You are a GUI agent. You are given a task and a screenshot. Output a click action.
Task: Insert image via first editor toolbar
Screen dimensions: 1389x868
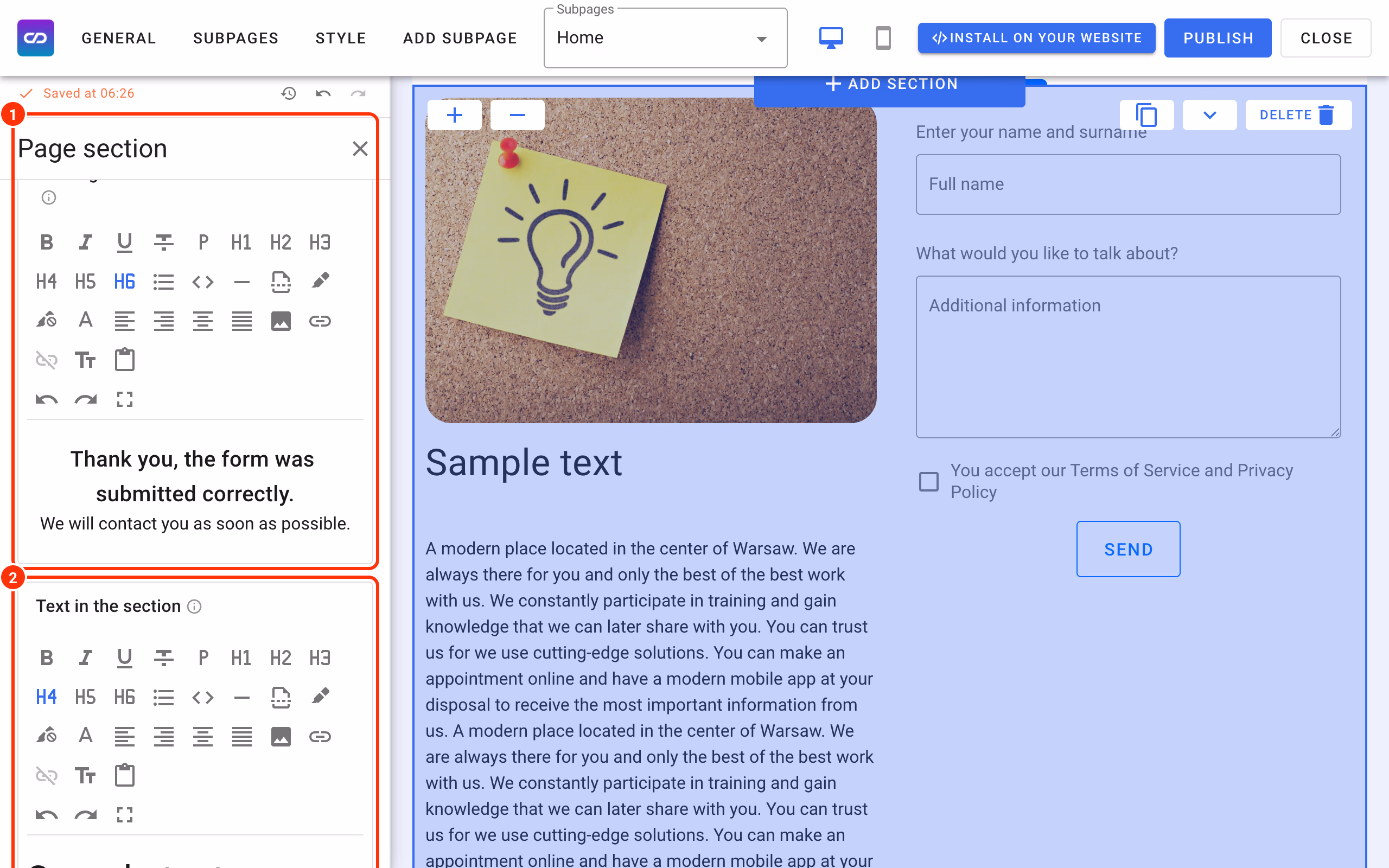click(281, 321)
